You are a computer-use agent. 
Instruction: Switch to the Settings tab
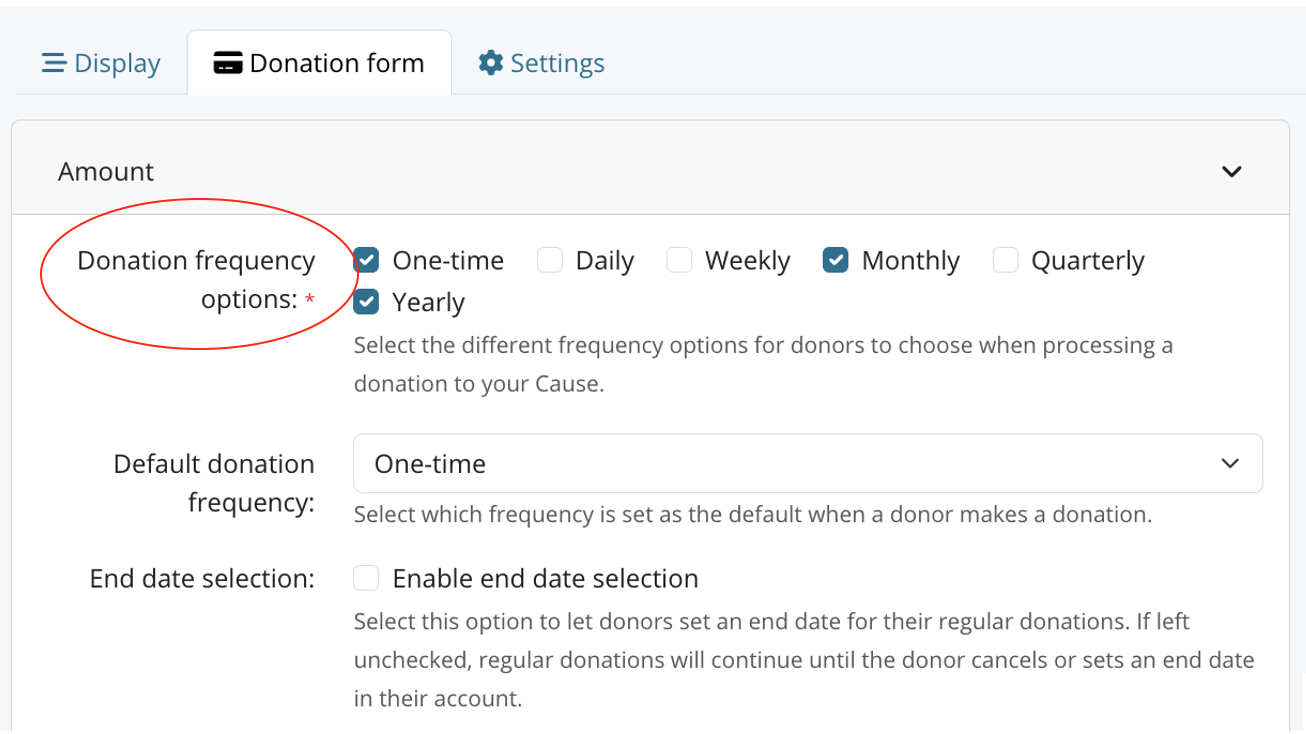[542, 63]
